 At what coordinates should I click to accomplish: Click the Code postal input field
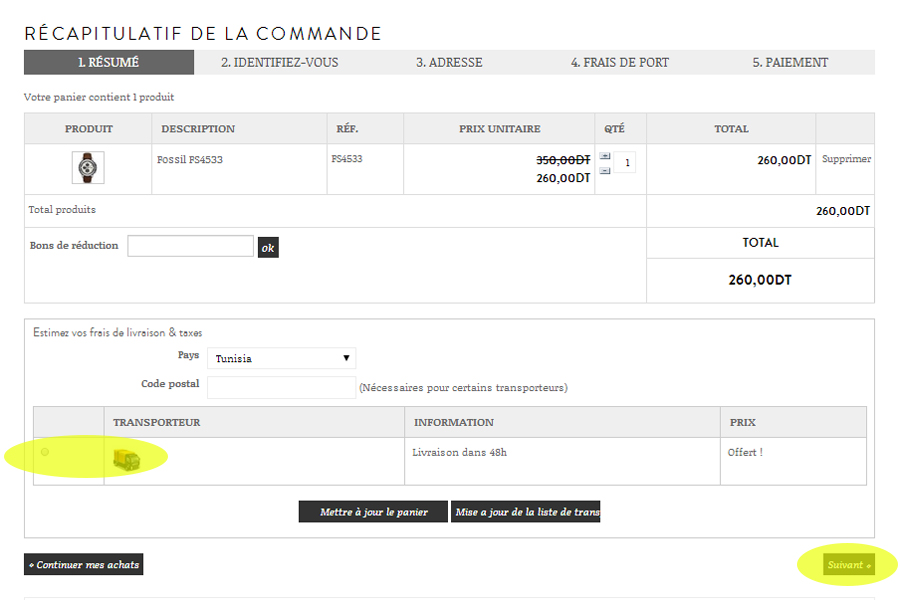coord(281,387)
